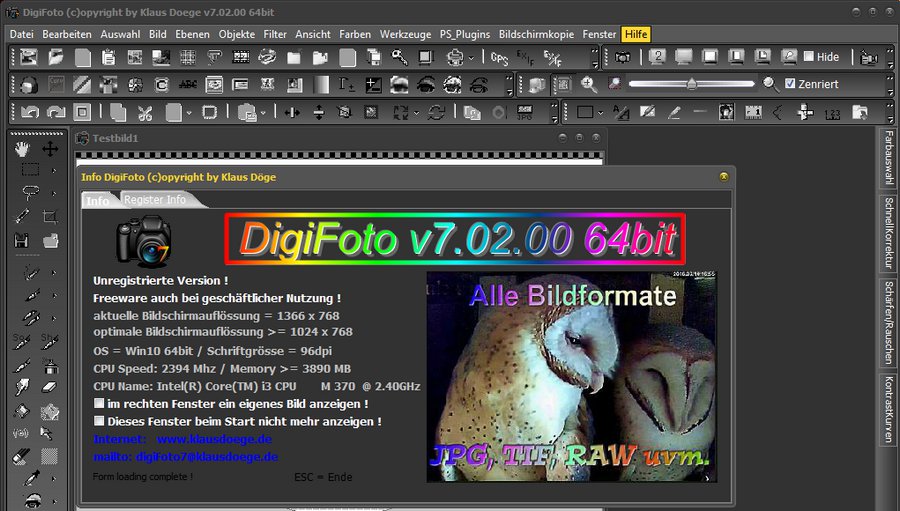This screenshot has height=511, width=900.
Task: Click the printer icon in top toolbar
Action: pos(455,57)
